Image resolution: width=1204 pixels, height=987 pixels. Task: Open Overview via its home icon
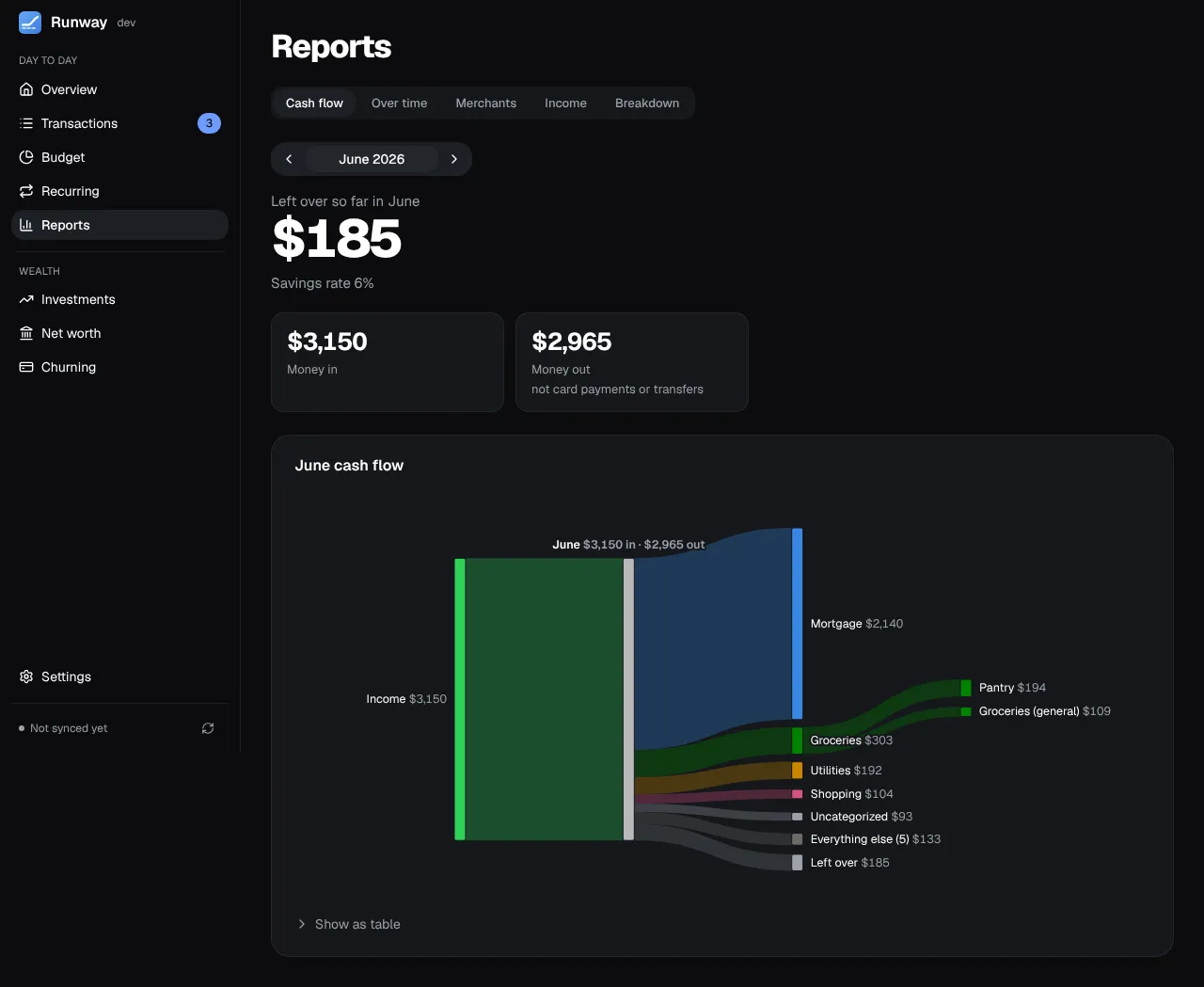click(26, 89)
